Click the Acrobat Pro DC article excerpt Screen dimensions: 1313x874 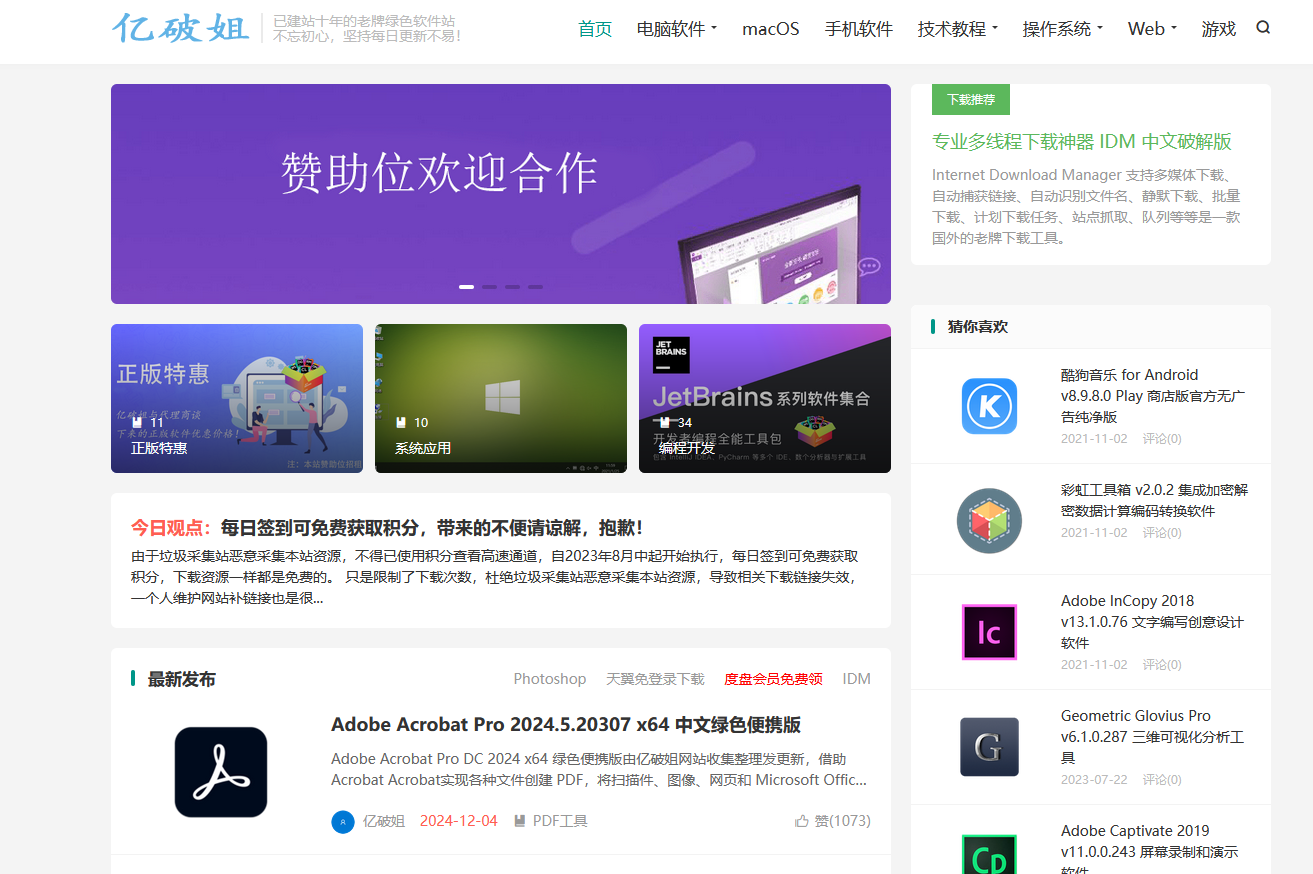coord(599,769)
